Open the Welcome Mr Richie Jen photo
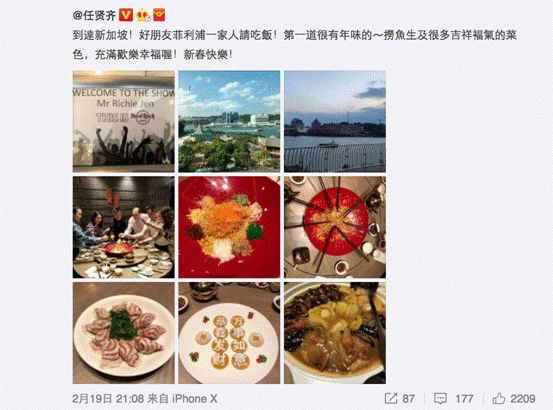Viewport: 553px width, 410px height. click(123, 121)
